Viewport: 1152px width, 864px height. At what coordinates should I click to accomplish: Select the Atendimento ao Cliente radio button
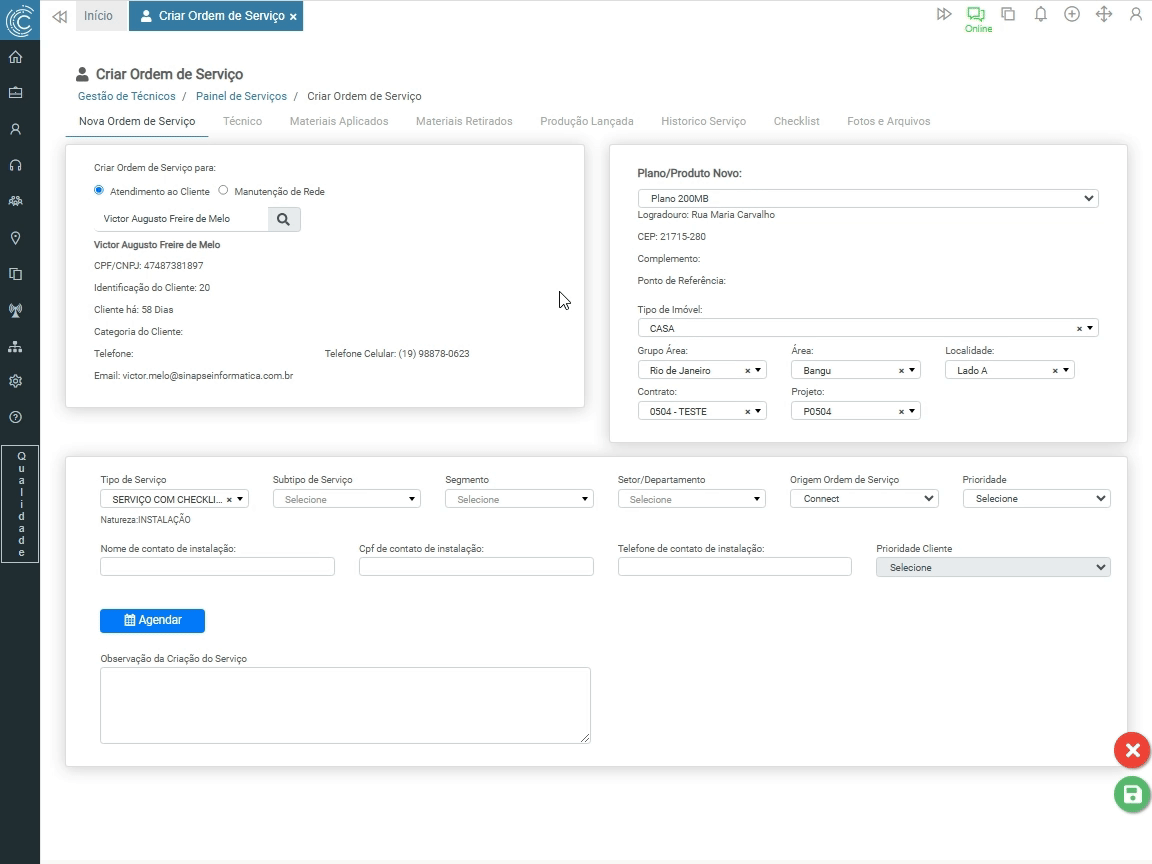coord(99,190)
